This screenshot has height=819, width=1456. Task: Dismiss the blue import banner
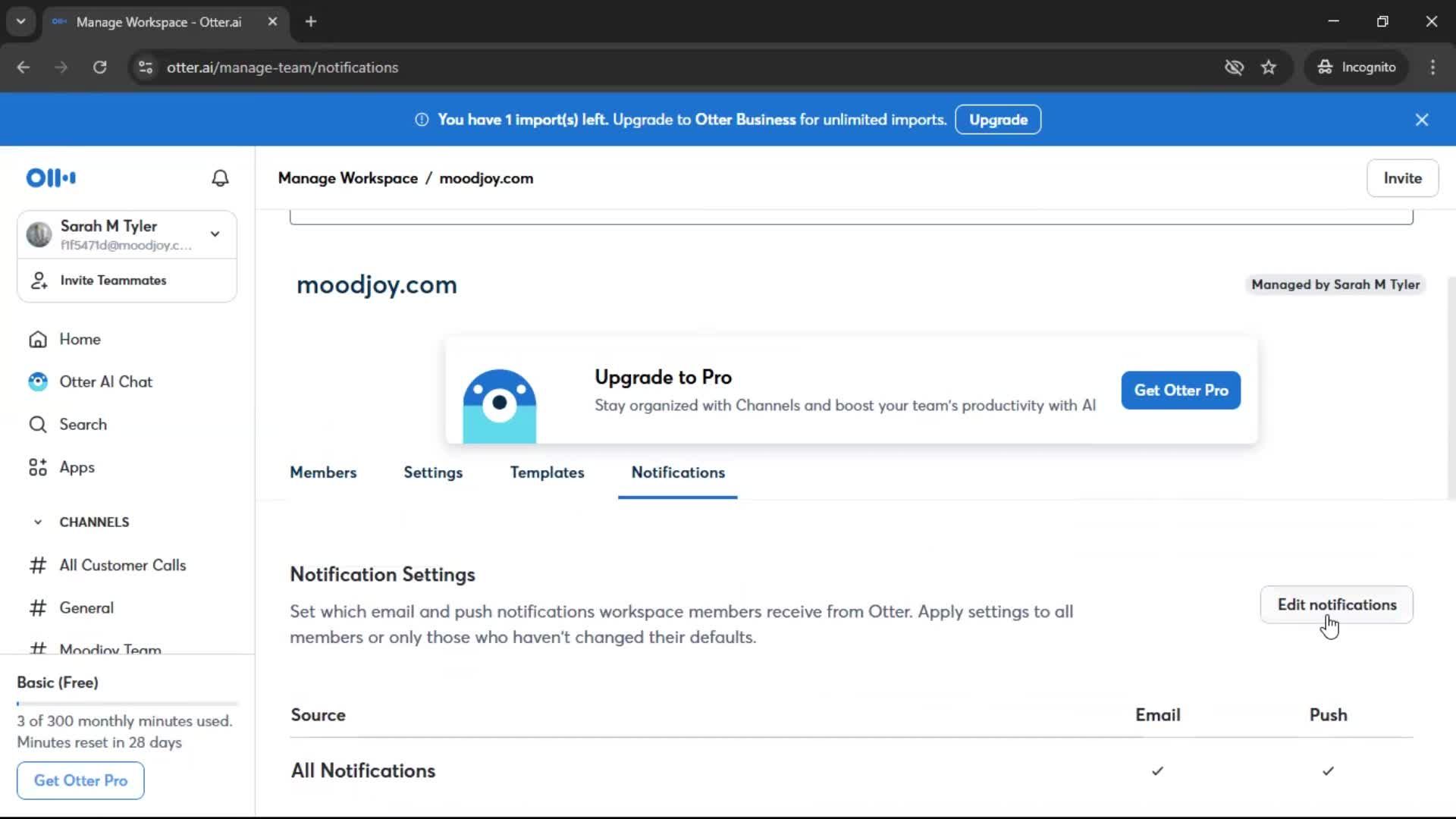(1422, 120)
